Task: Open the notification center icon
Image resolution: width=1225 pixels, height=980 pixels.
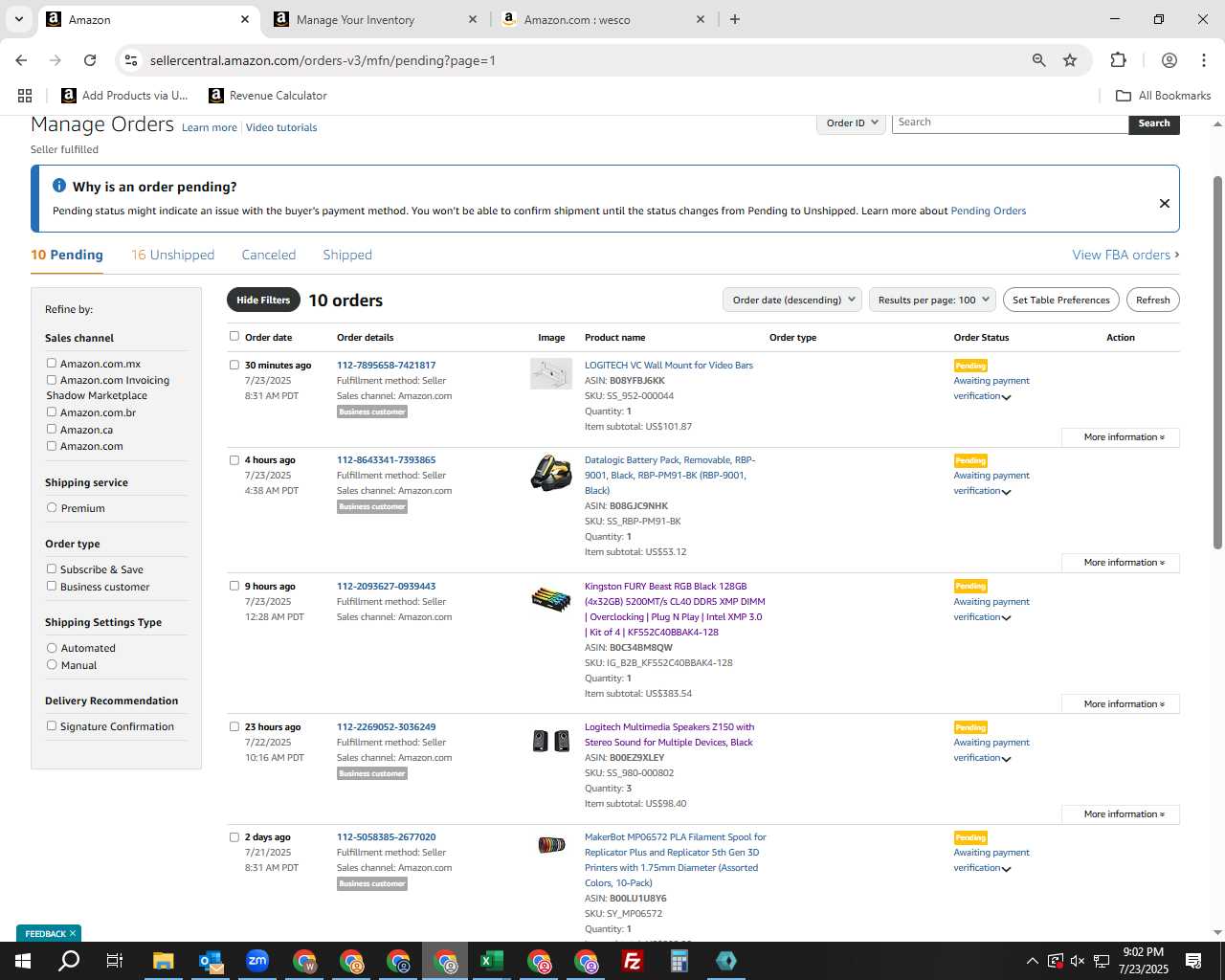Action: click(1193, 961)
